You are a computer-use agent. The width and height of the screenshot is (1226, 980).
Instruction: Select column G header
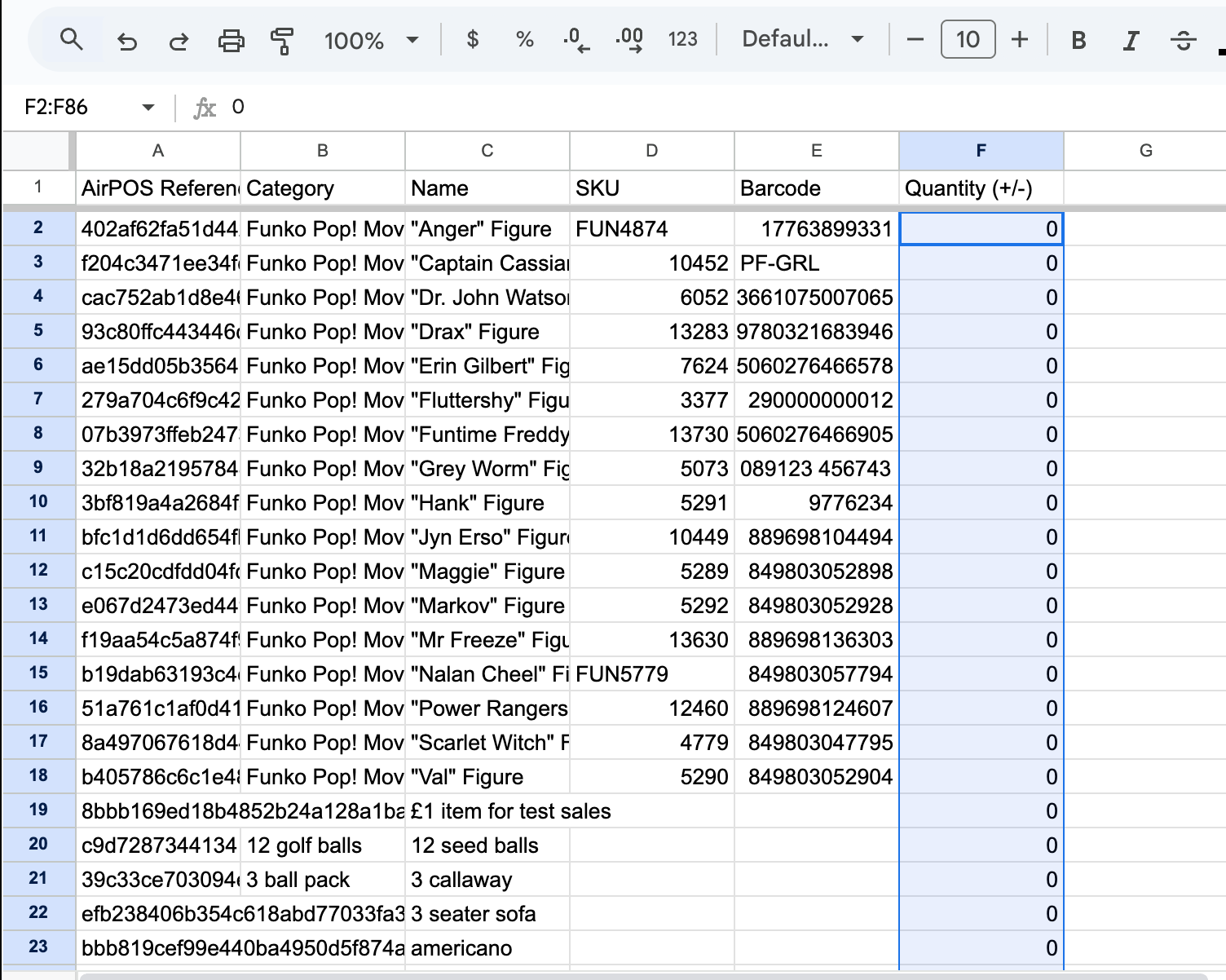[x=1145, y=150]
